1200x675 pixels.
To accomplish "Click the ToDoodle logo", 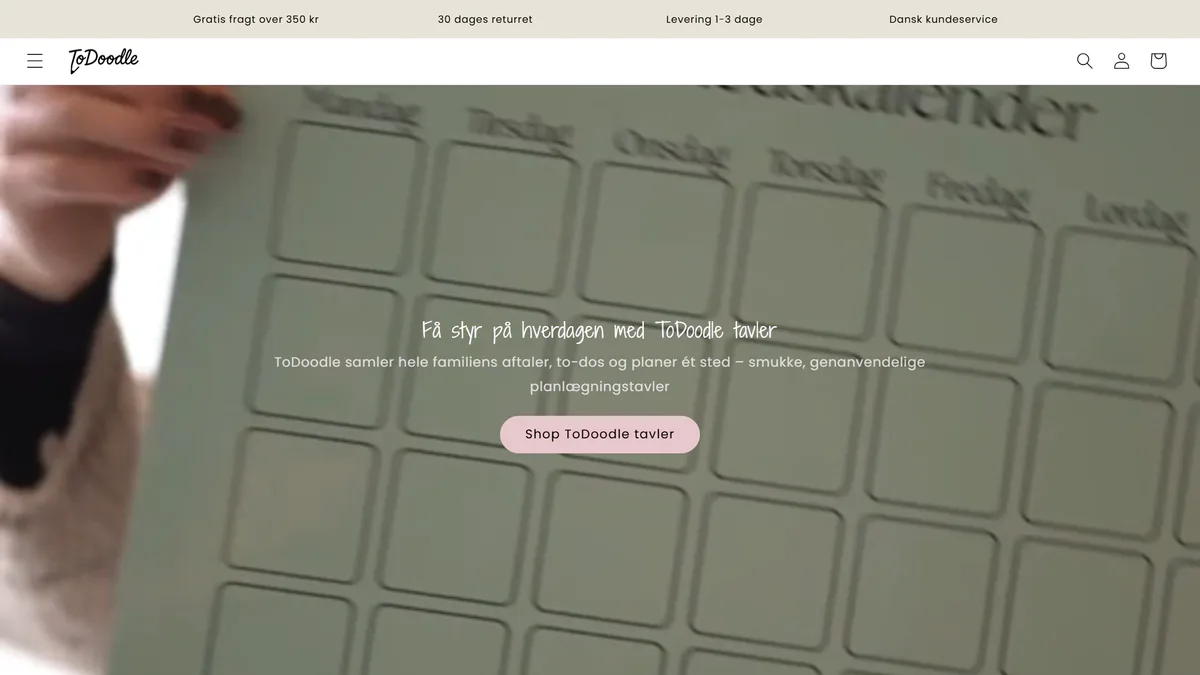I will coord(104,61).
